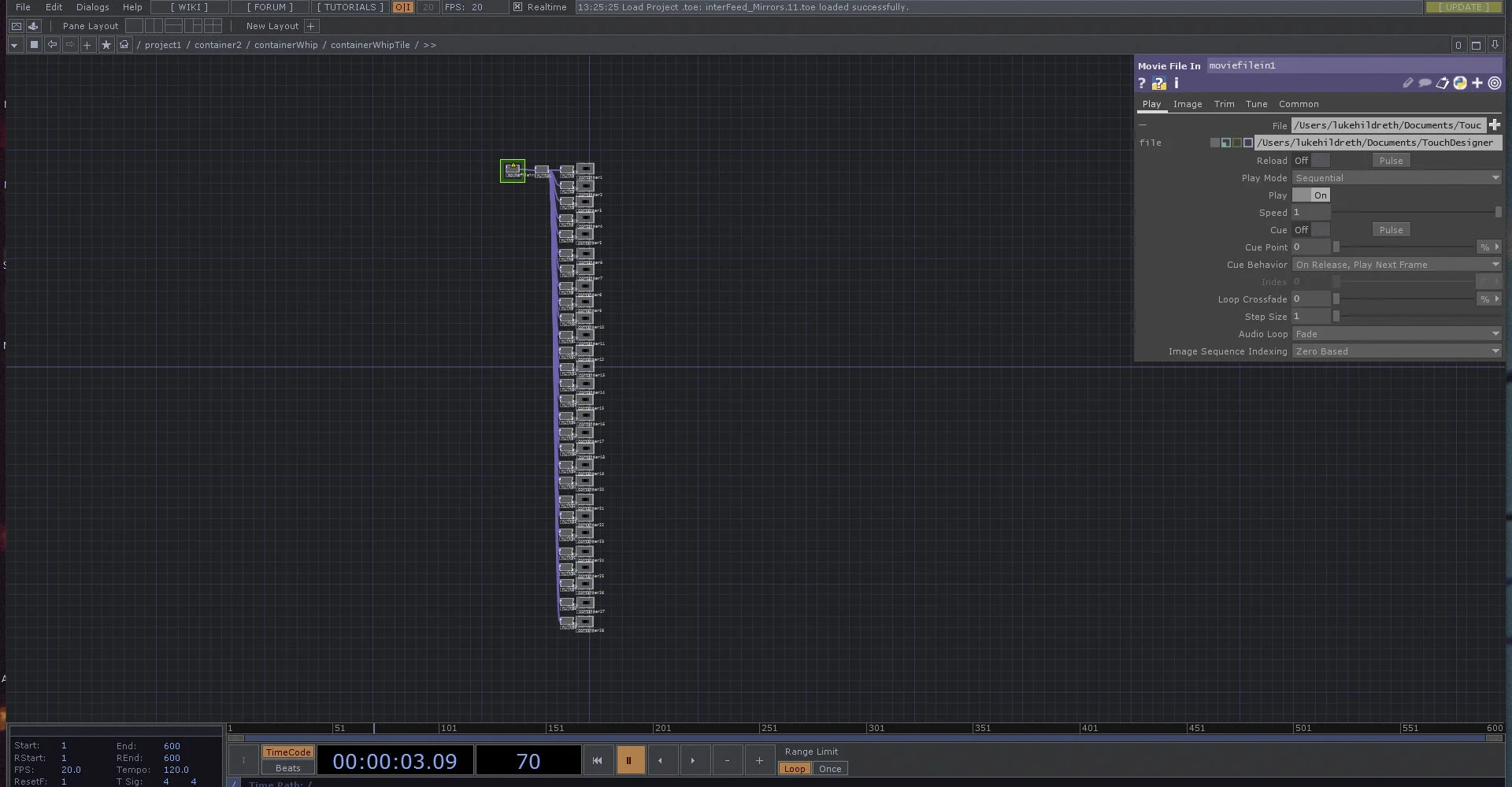Toggle Reload Off switch
The height and width of the screenshot is (787, 1512).
[x=1310, y=161]
